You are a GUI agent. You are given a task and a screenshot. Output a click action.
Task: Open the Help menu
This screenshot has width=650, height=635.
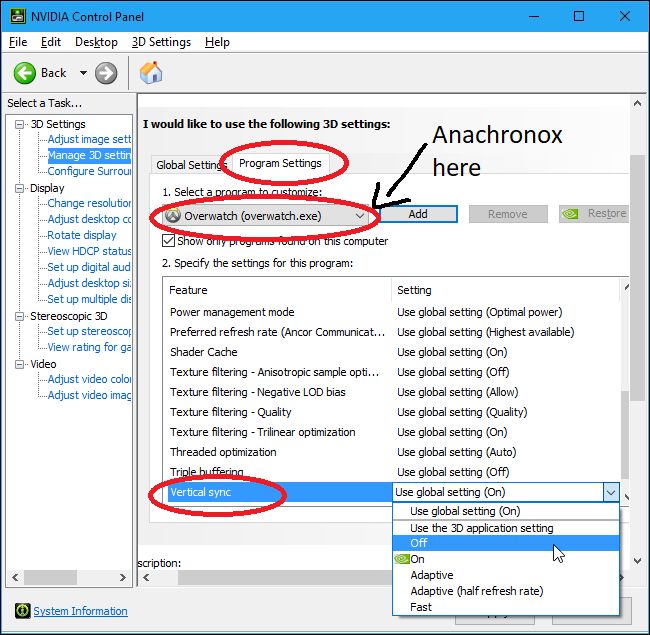tap(217, 42)
